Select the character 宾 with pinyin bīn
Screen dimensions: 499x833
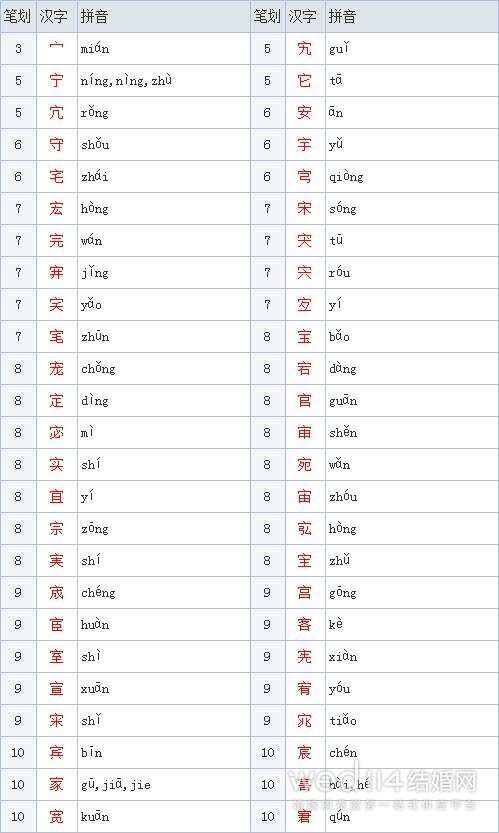56,752
